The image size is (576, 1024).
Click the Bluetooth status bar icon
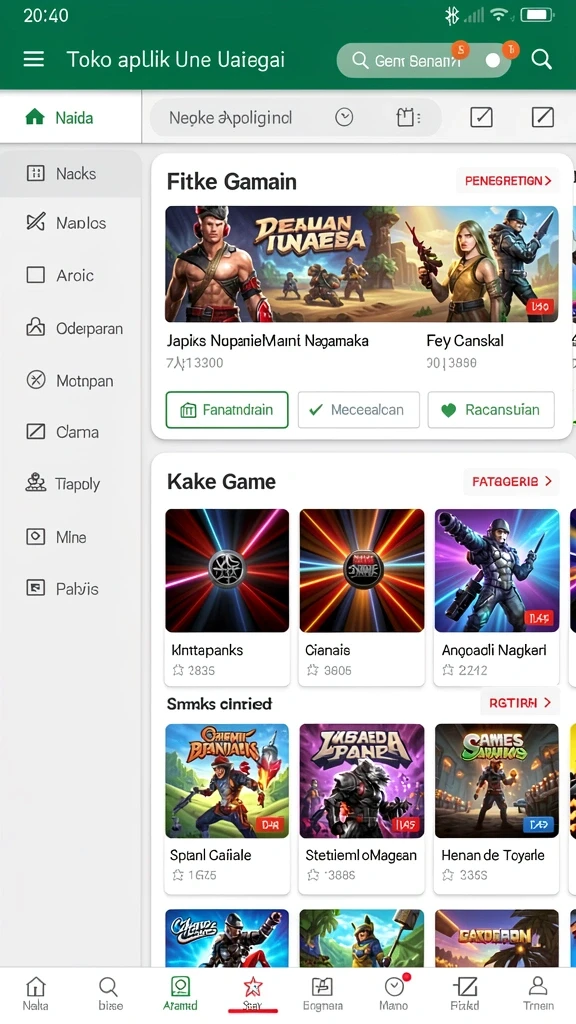(451, 16)
